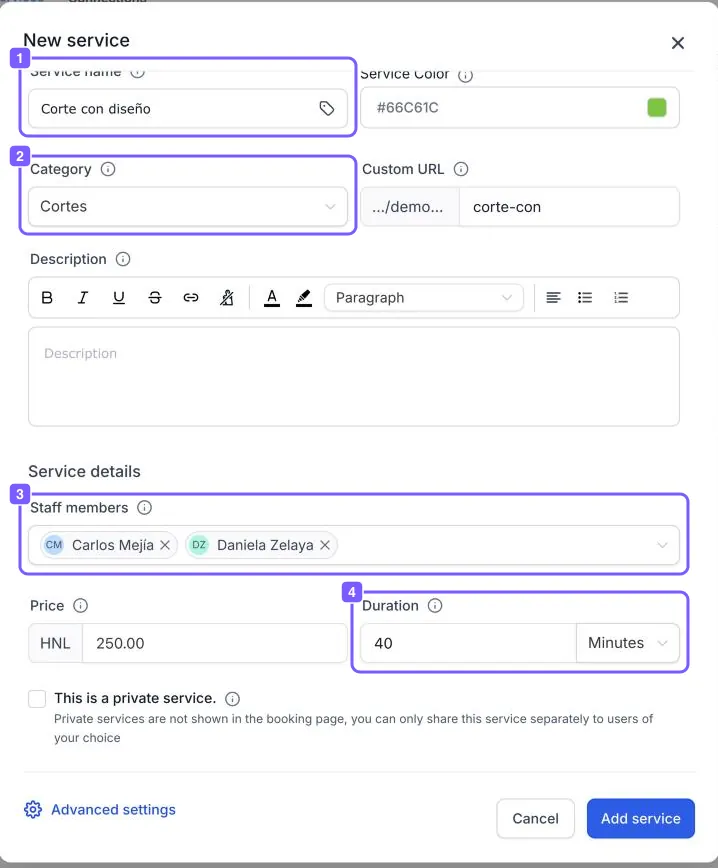Viewport: 718px width, 868px height.
Task: Choose text color in description toolbar
Action: pos(271,298)
